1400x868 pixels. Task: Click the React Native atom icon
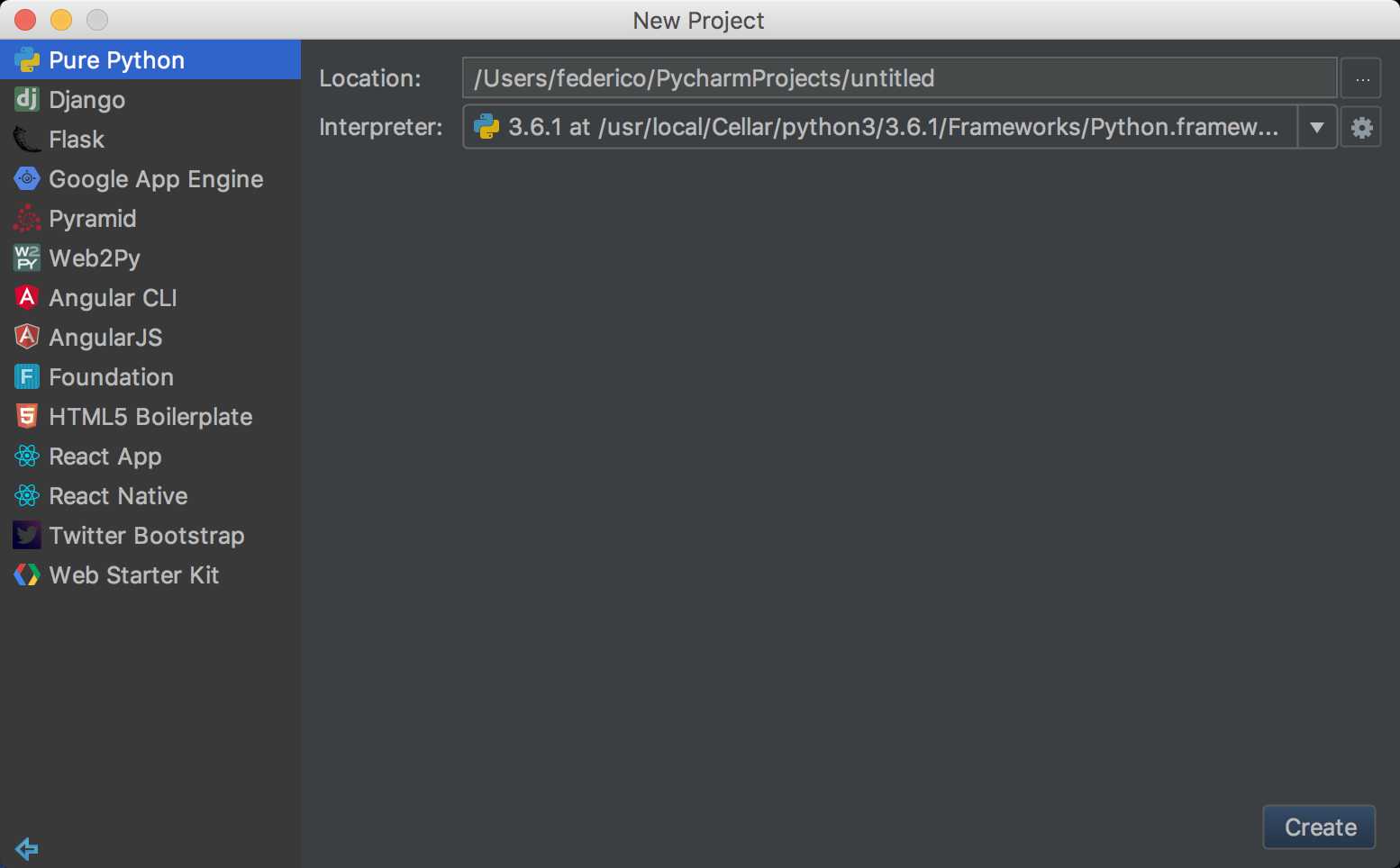[x=27, y=495]
